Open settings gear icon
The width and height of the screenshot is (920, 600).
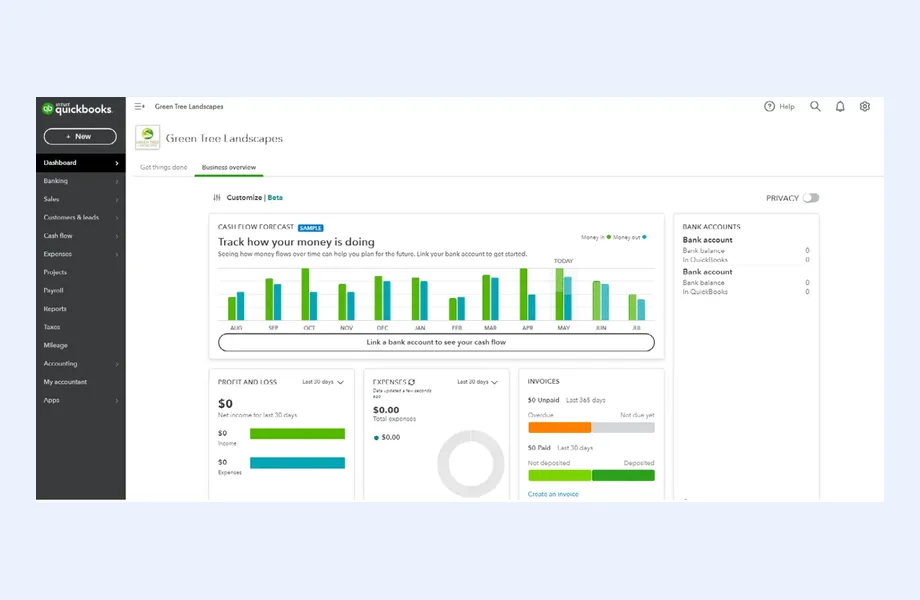(x=865, y=107)
